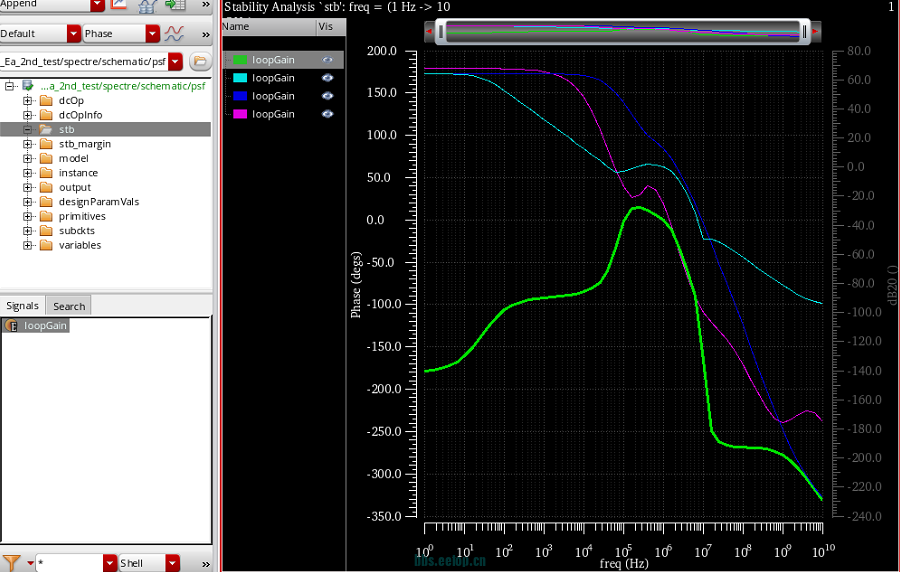
Task: Click the variables folder icon
Action: coord(46,245)
